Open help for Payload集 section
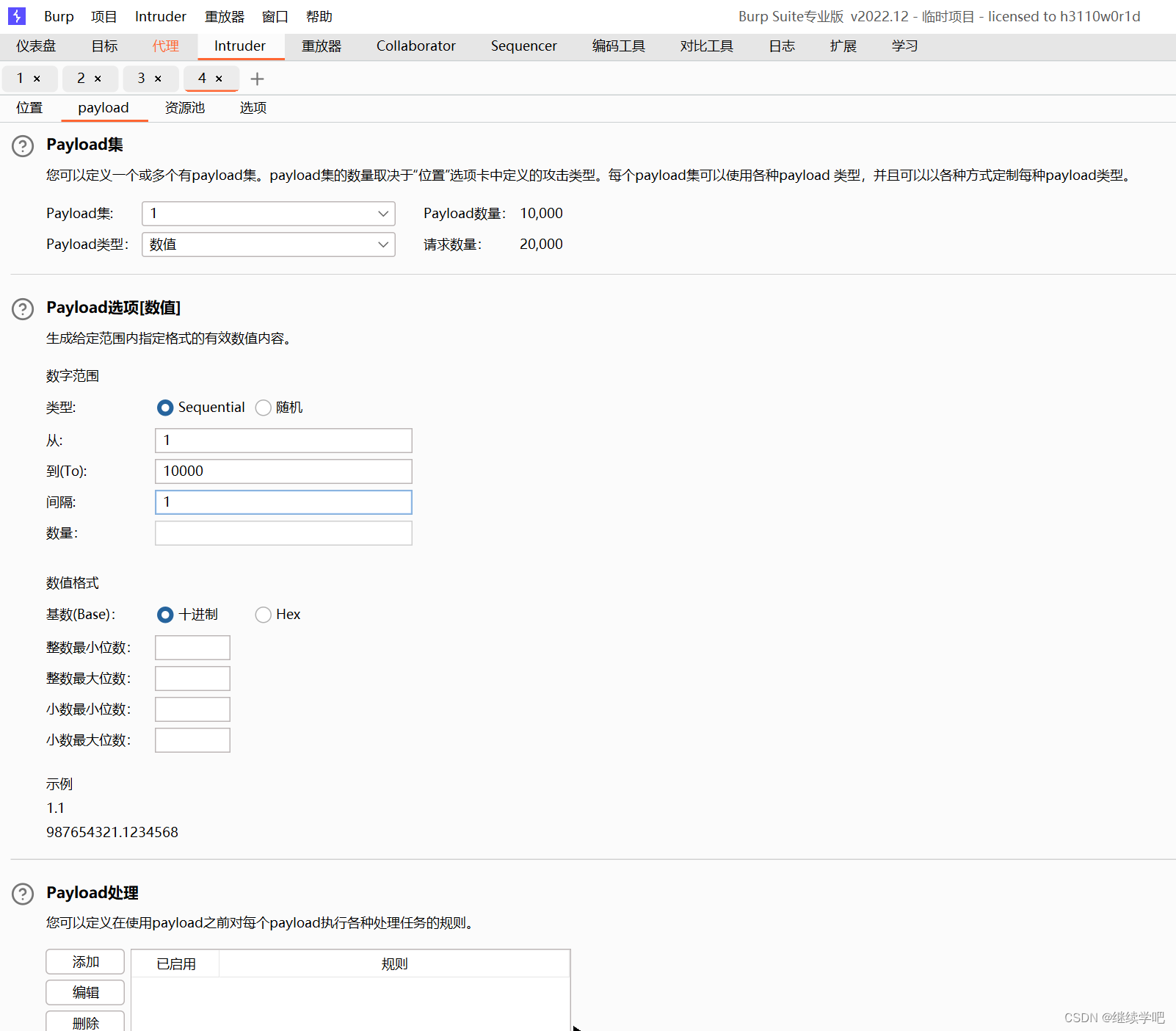The width and height of the screenshot is (1176, 1031). point(23,146)
